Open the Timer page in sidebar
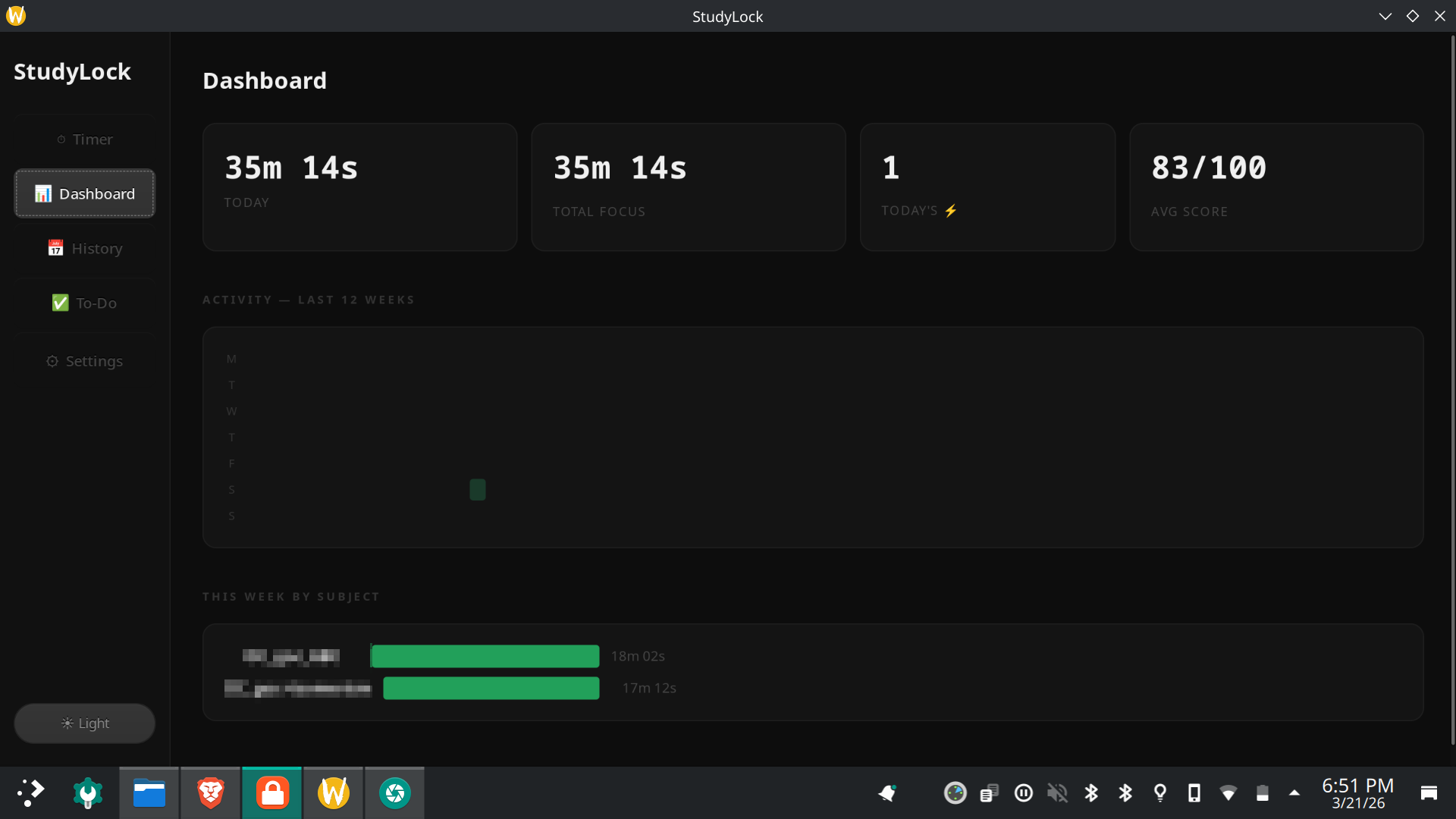 [84, 140]
